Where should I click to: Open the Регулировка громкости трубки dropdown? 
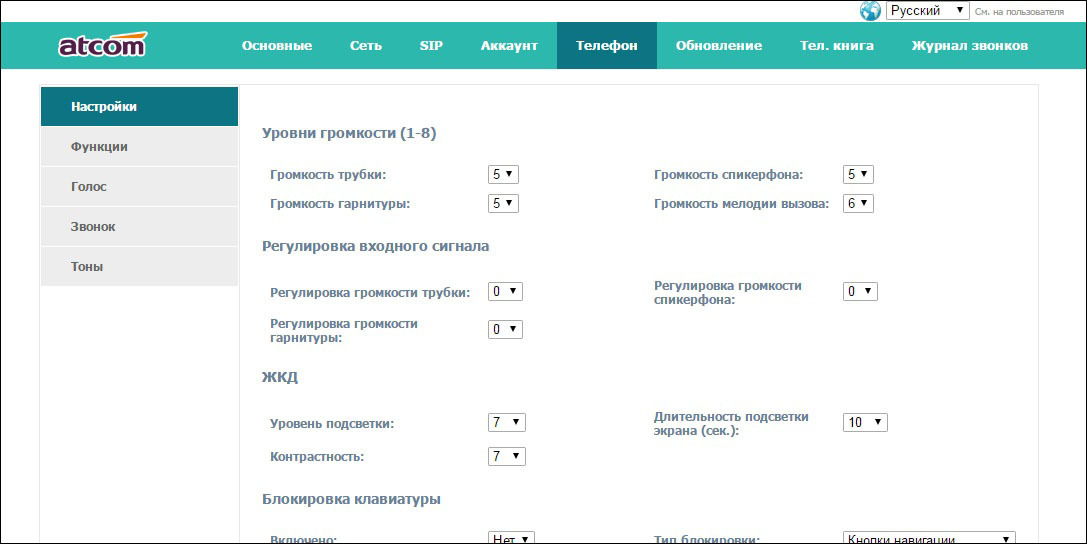pos(505,292)
